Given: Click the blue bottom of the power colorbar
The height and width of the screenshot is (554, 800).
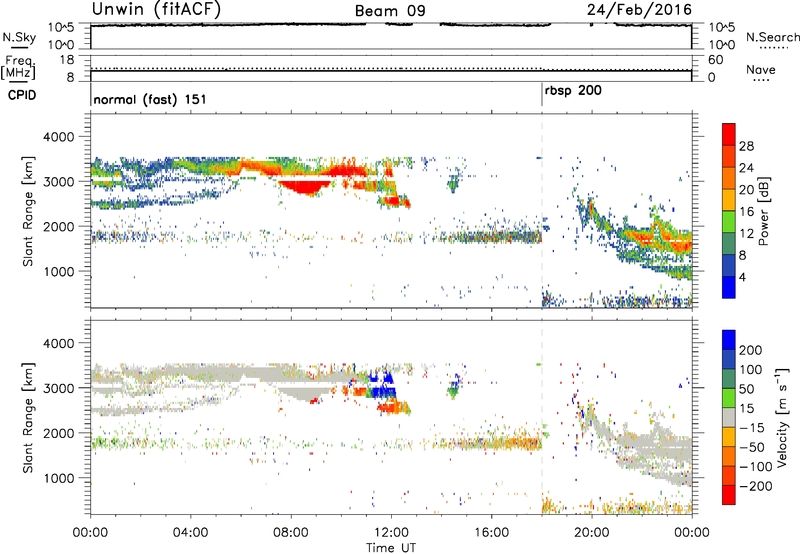Looking at the screenshot, I should pos(729,287).
